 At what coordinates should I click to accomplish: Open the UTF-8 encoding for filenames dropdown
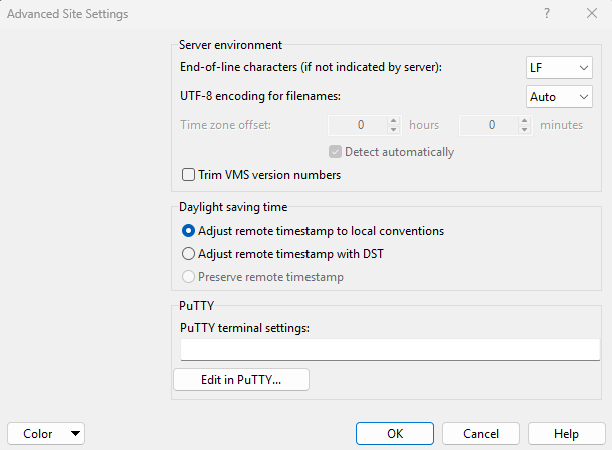tap(559, 96)
